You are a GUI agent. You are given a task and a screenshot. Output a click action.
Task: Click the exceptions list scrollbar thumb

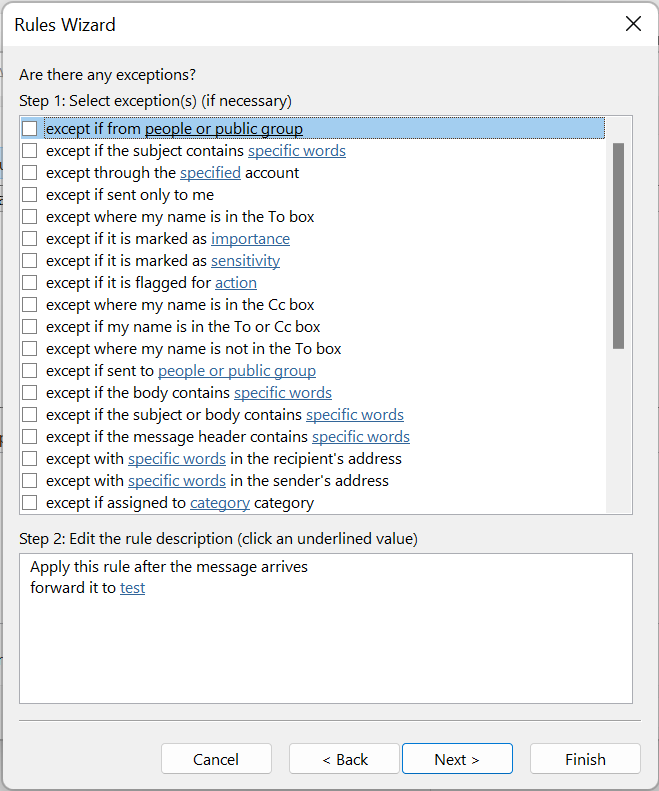[x=618, y=246]
